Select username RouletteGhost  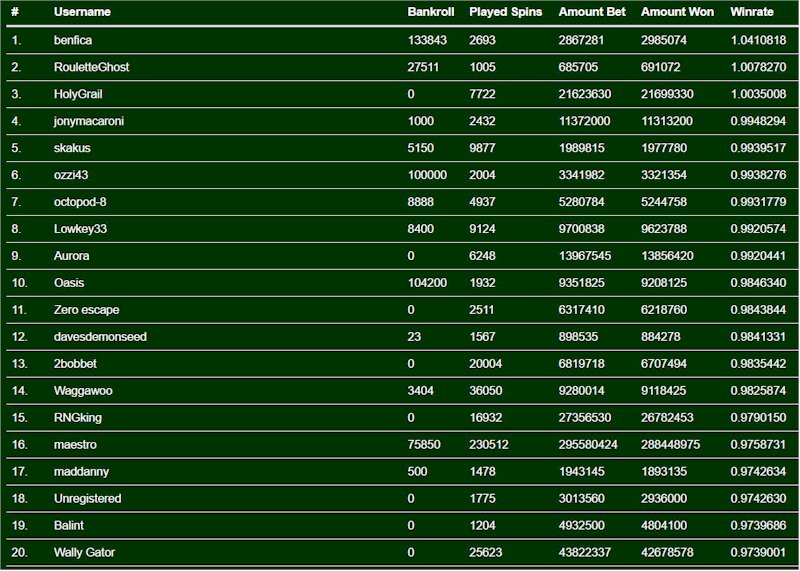pyautogui.click(x=91, y=67)
